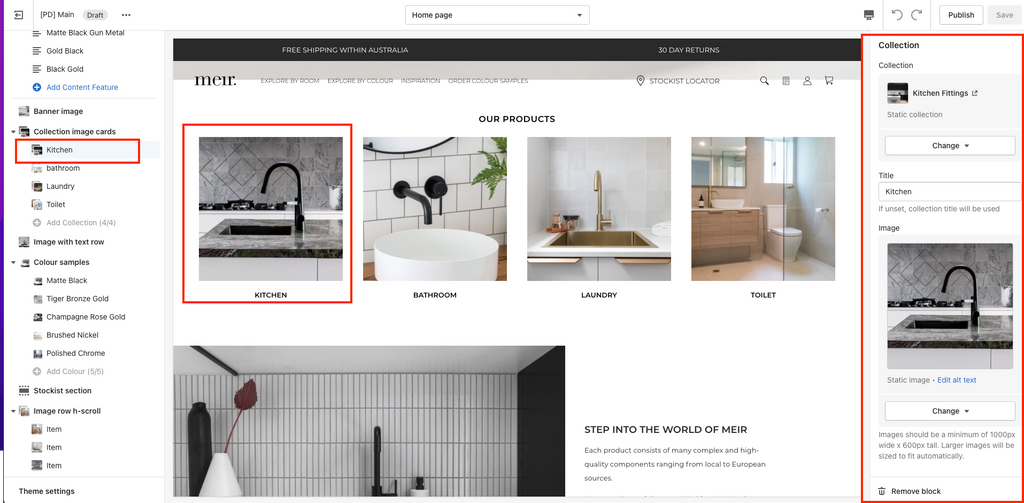This screenshot has height=503, width=1024.
Task: Open the storefront cart icon
Action: (x=829, y=81)
